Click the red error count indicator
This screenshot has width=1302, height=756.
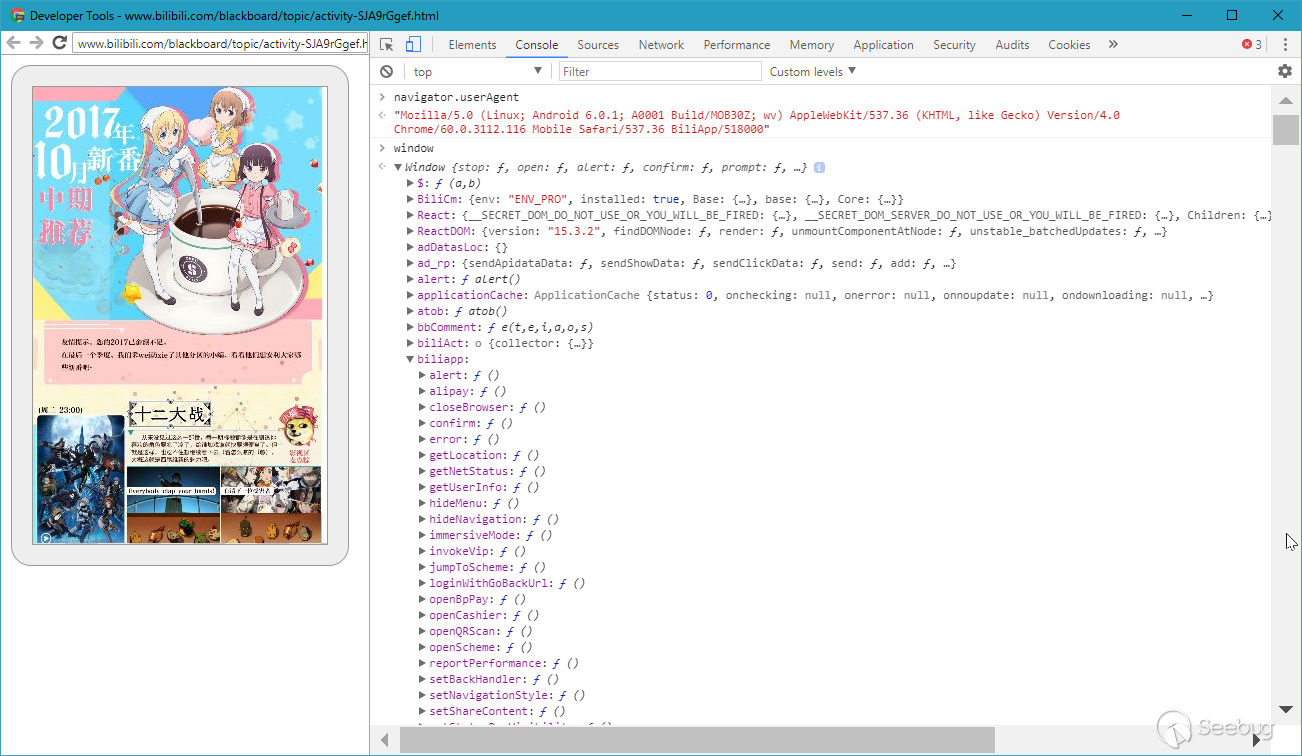click(1251, 45)
